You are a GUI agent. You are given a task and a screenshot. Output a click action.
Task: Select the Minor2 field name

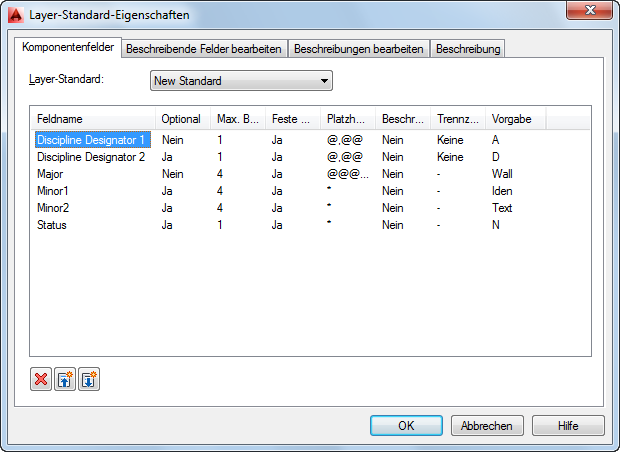coord(53,208)
